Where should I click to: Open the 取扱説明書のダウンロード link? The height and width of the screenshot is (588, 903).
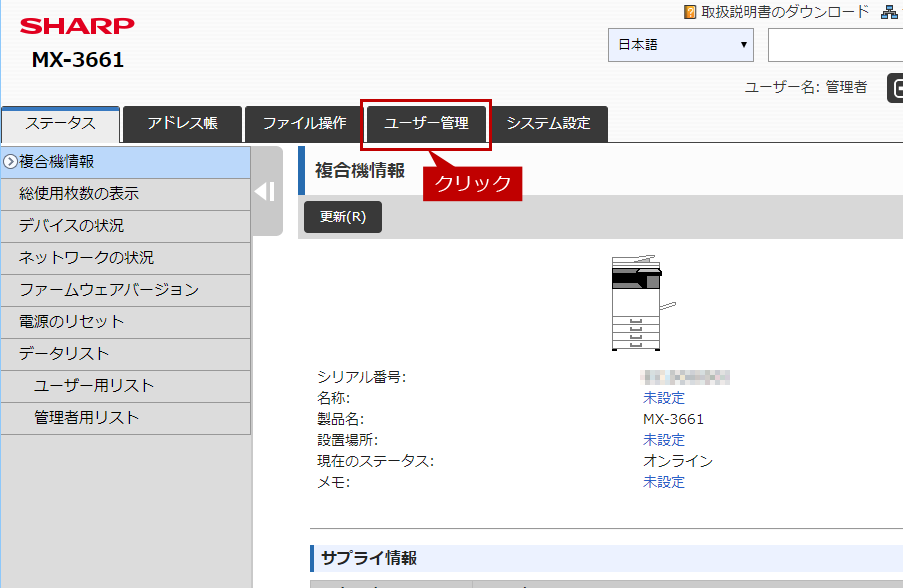(x=784, y=12)
